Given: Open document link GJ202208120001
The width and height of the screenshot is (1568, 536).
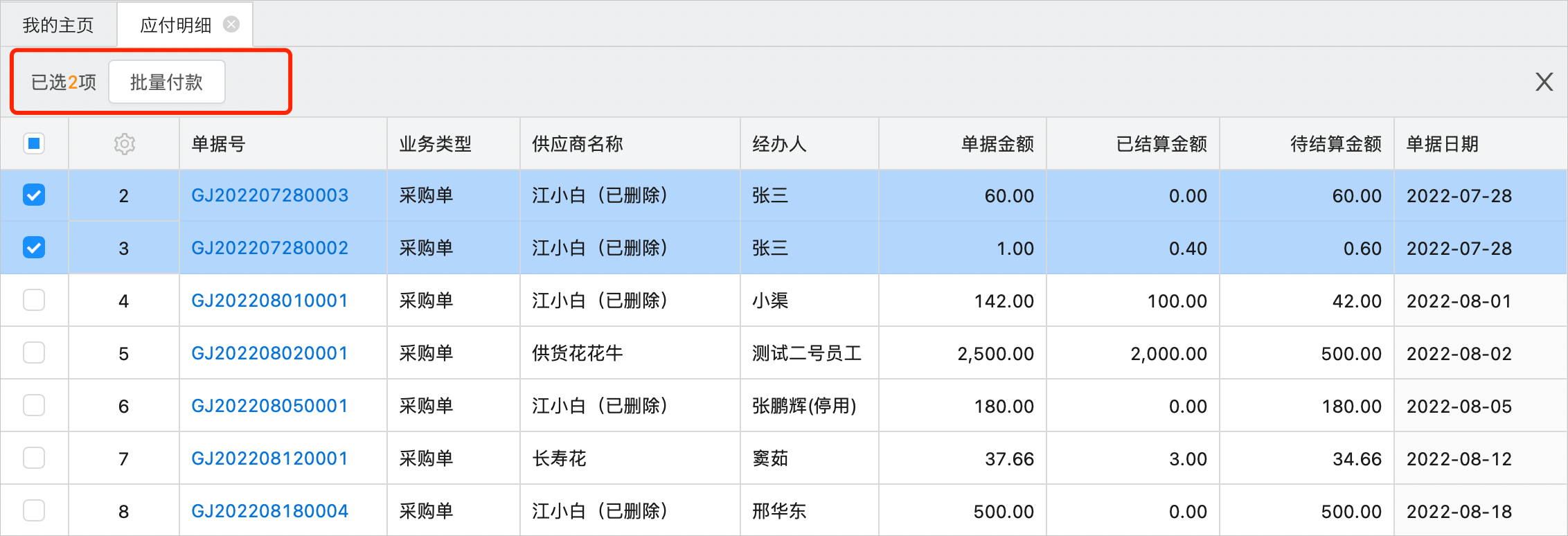Looking at the screenshot, I should 269,458.
